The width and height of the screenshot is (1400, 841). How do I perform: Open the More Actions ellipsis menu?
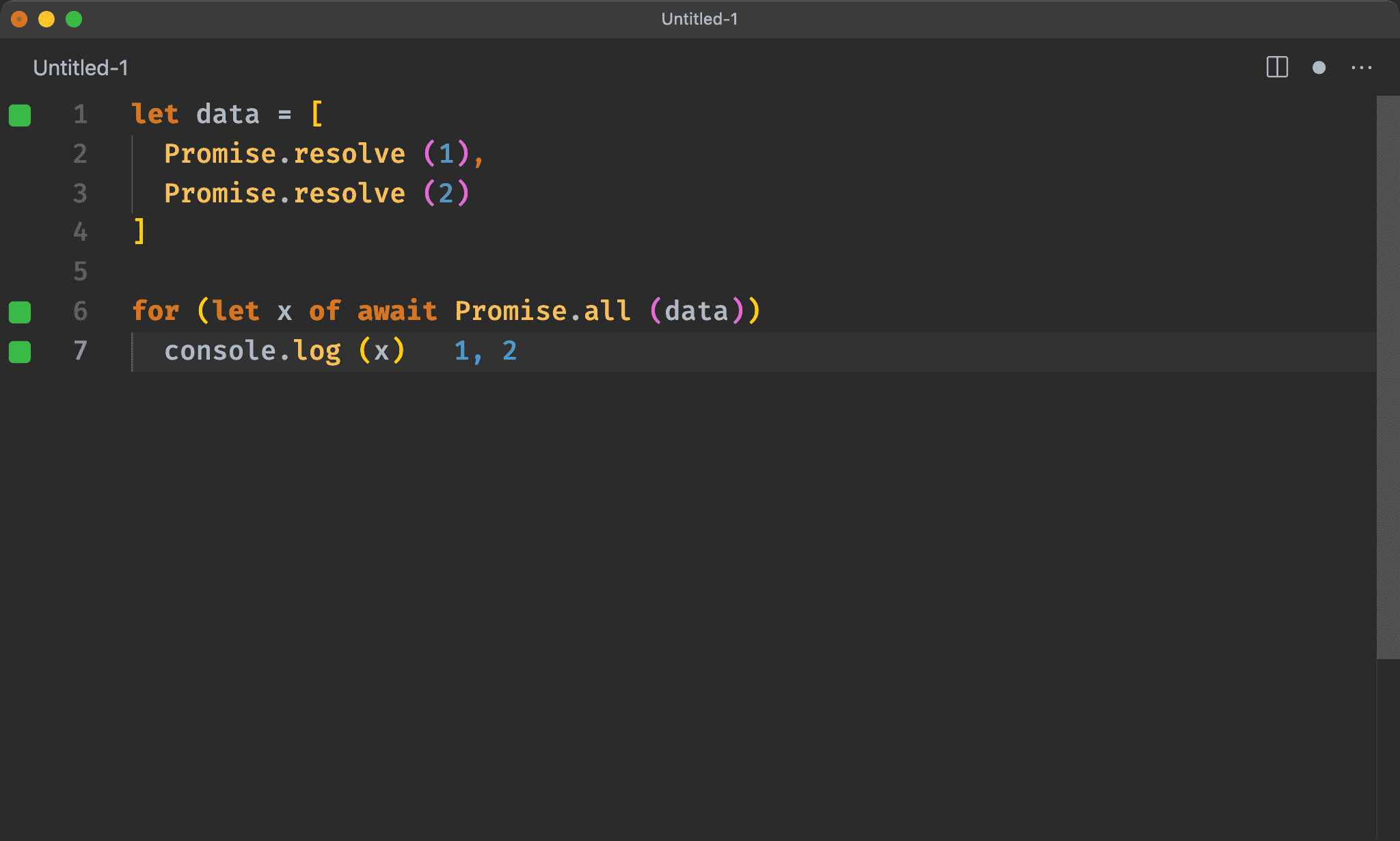pos(1361,68)
